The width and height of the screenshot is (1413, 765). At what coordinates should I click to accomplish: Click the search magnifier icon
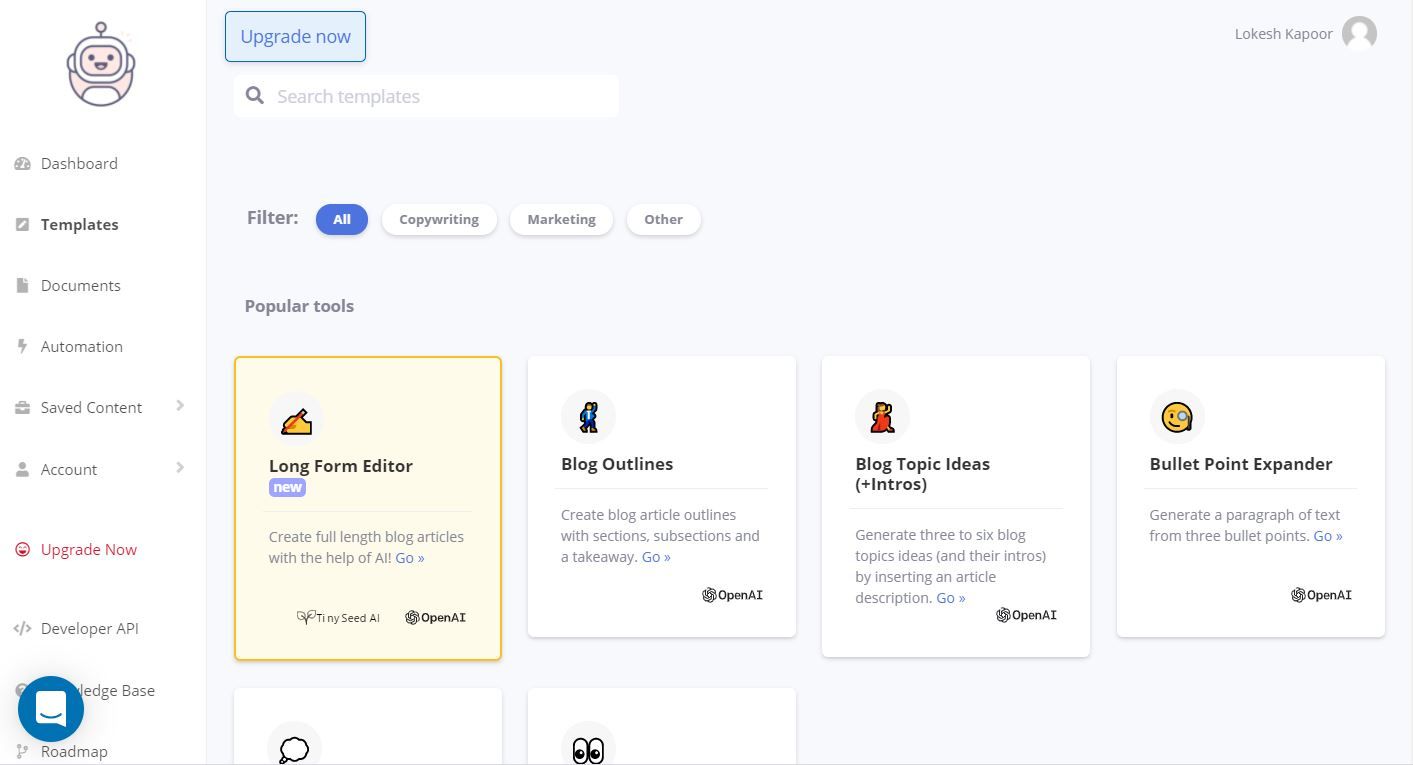255,95
